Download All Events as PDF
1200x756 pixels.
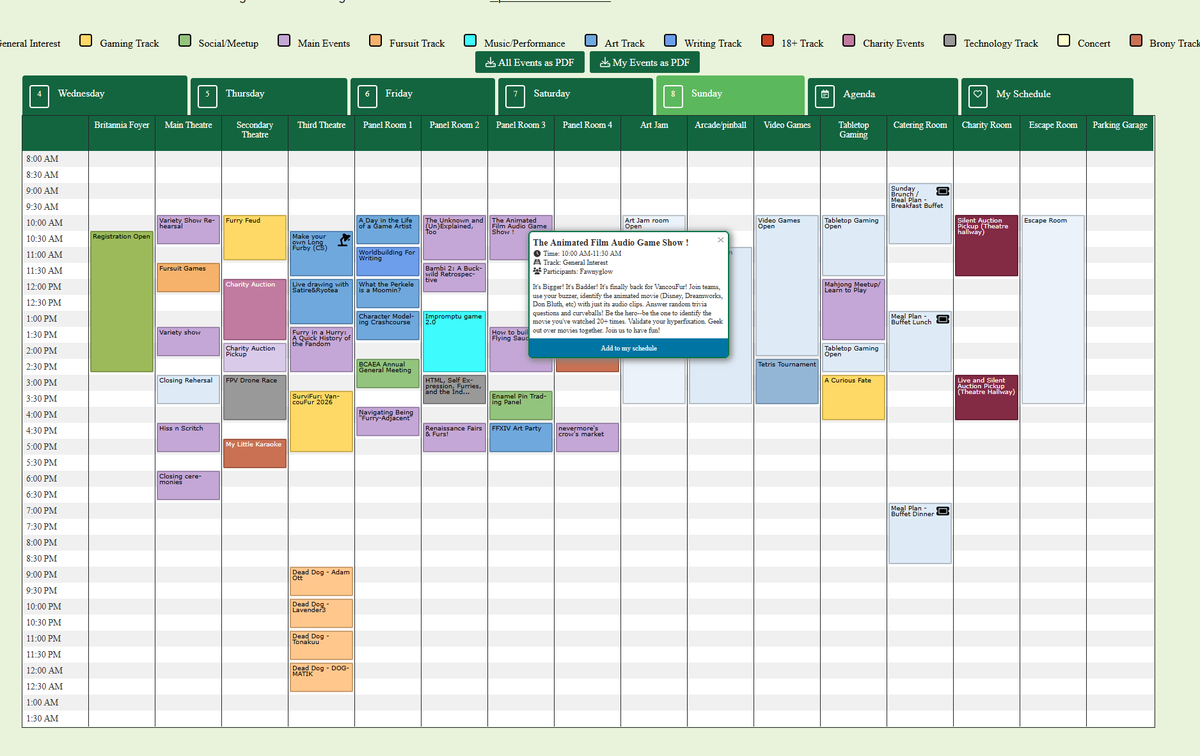[x=529, y=62]
